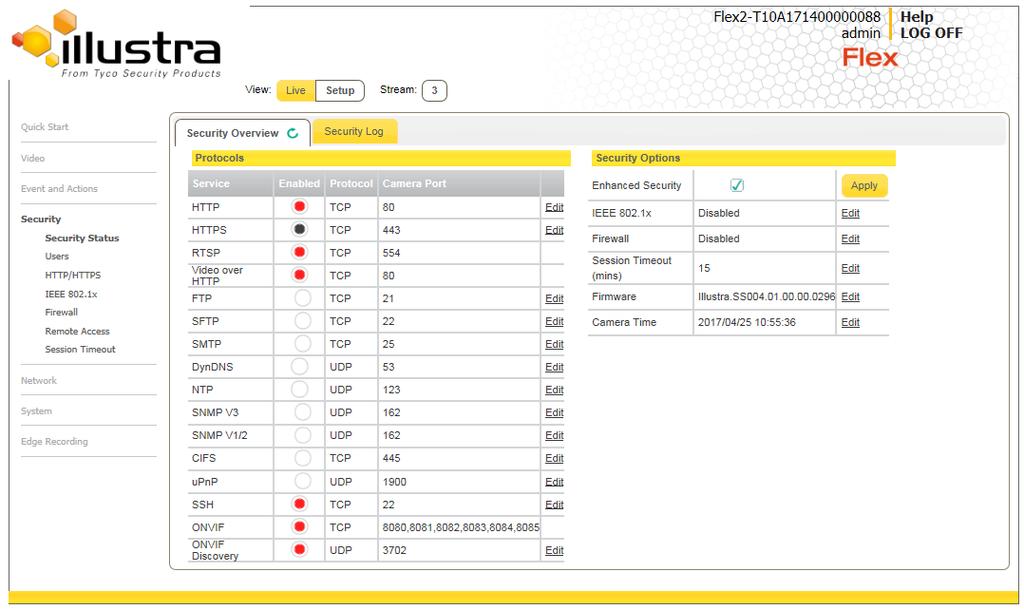Toggle the Video over HTTP enabled indicator
This screenshot has width=1024, height=610.
coord(300,275)
